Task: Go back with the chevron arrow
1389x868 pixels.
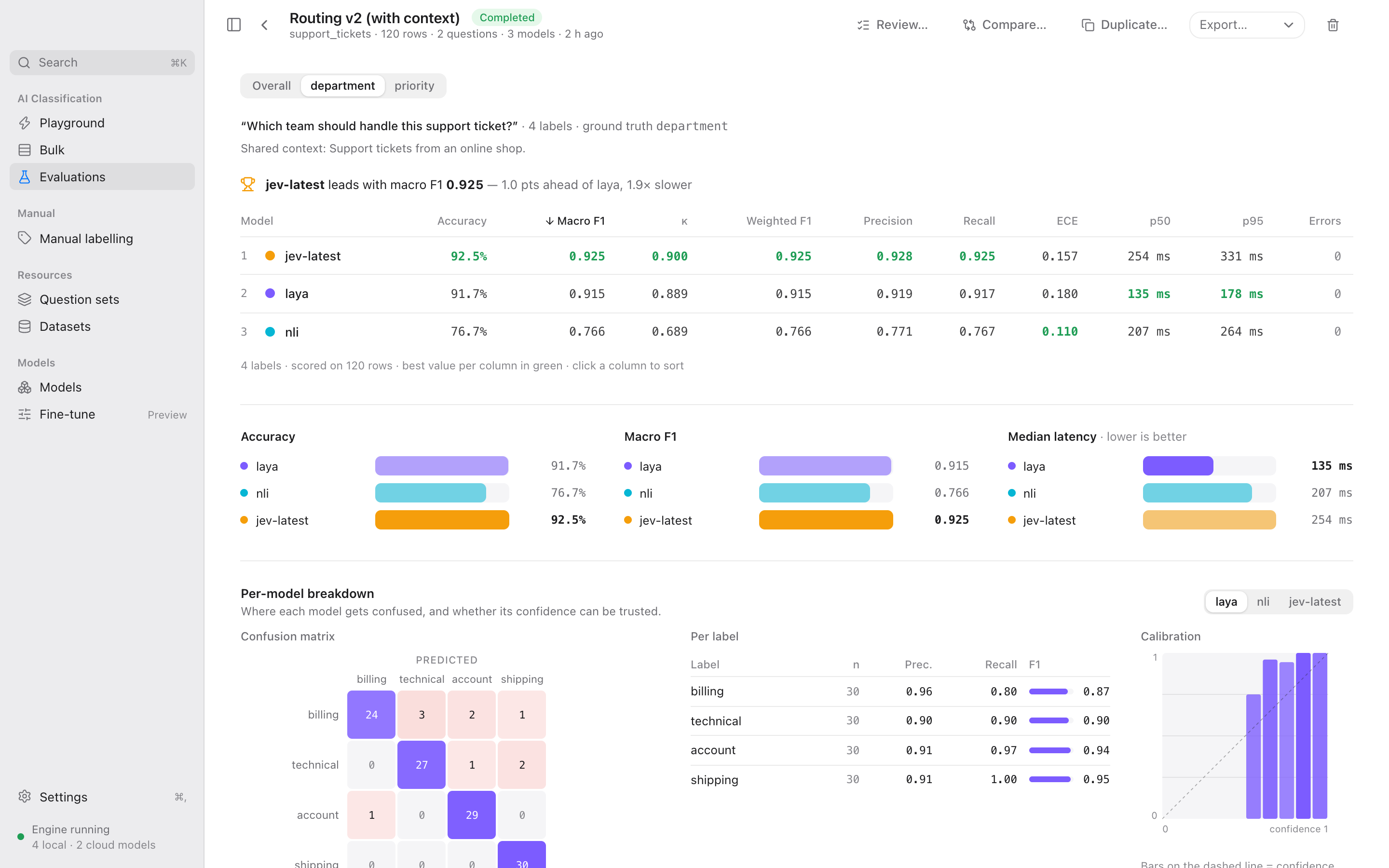Action: [x=265, y=25]
